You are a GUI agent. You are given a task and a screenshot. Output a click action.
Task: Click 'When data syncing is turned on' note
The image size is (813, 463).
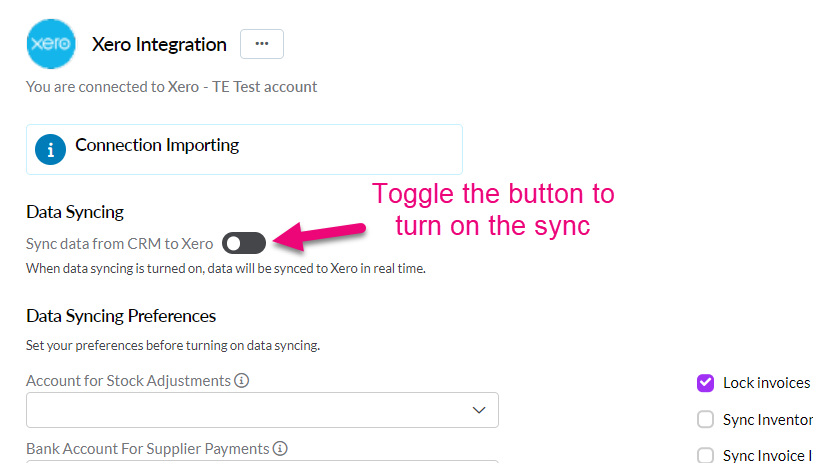(226, 269)
